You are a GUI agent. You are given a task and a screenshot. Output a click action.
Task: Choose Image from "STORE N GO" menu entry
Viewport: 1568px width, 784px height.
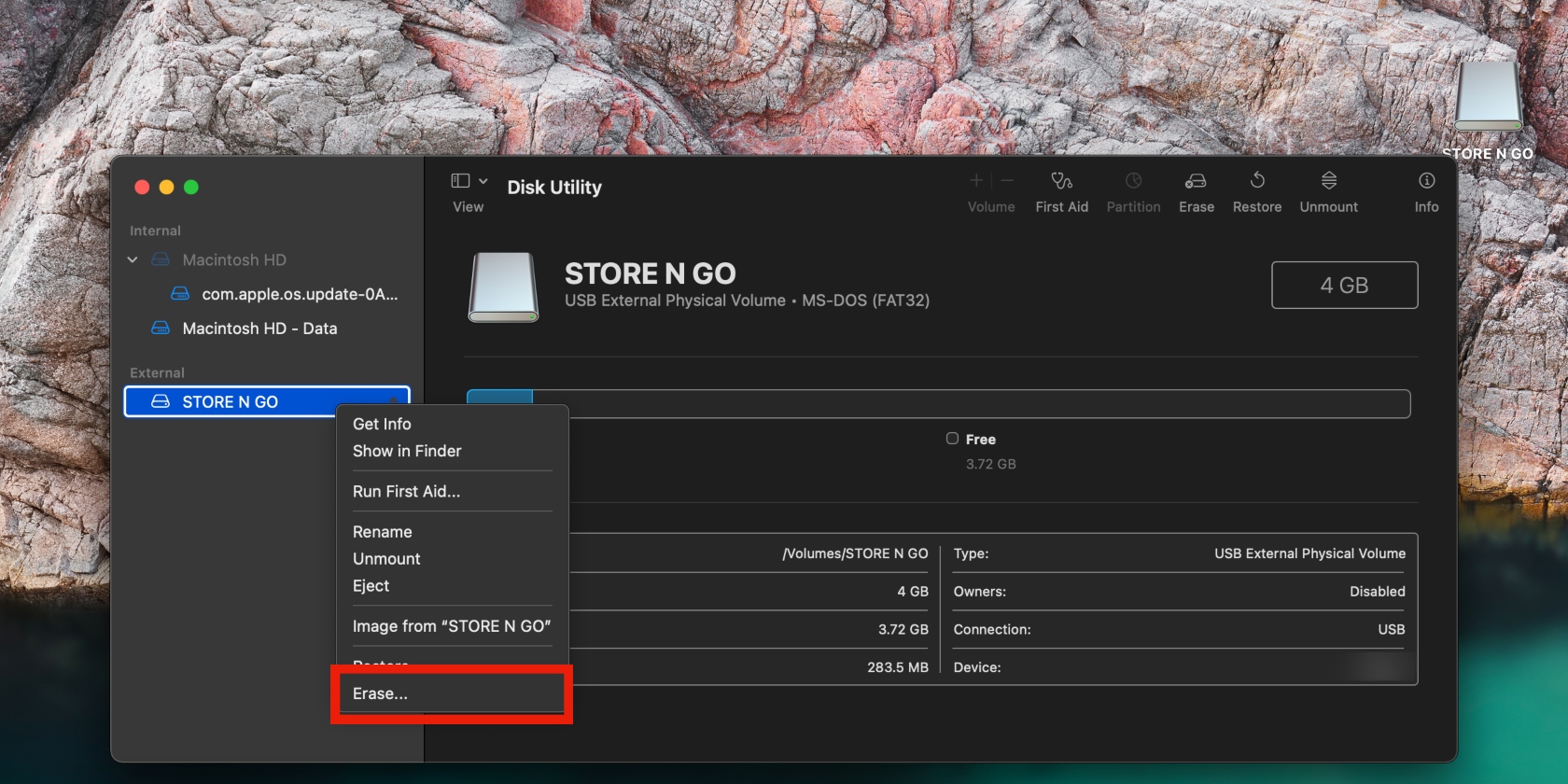[452, 626]
